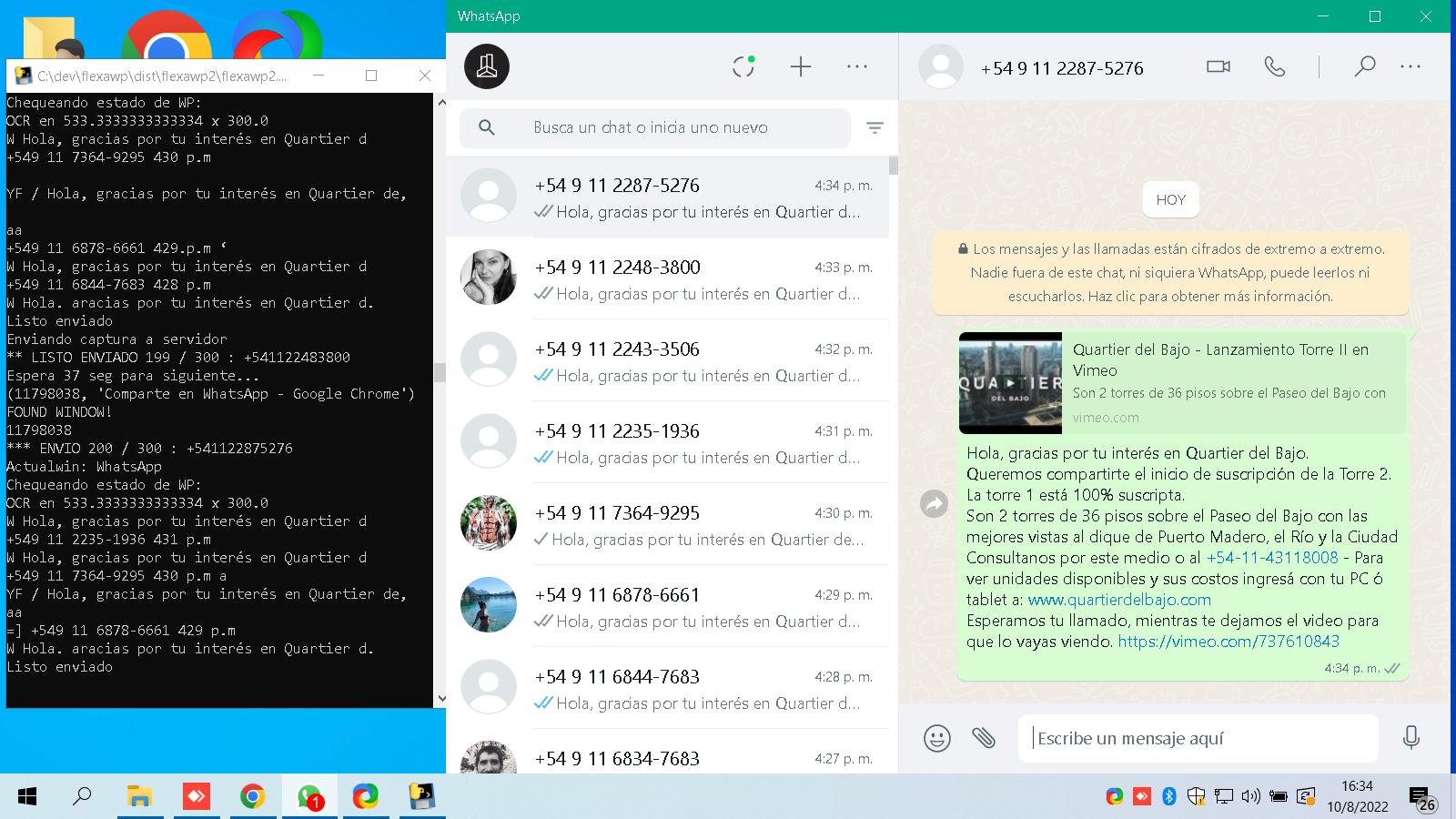Screen dimensions: 1456x819
Task: Click the Edge tray icon in system tray
Action: click(1114, 797)
